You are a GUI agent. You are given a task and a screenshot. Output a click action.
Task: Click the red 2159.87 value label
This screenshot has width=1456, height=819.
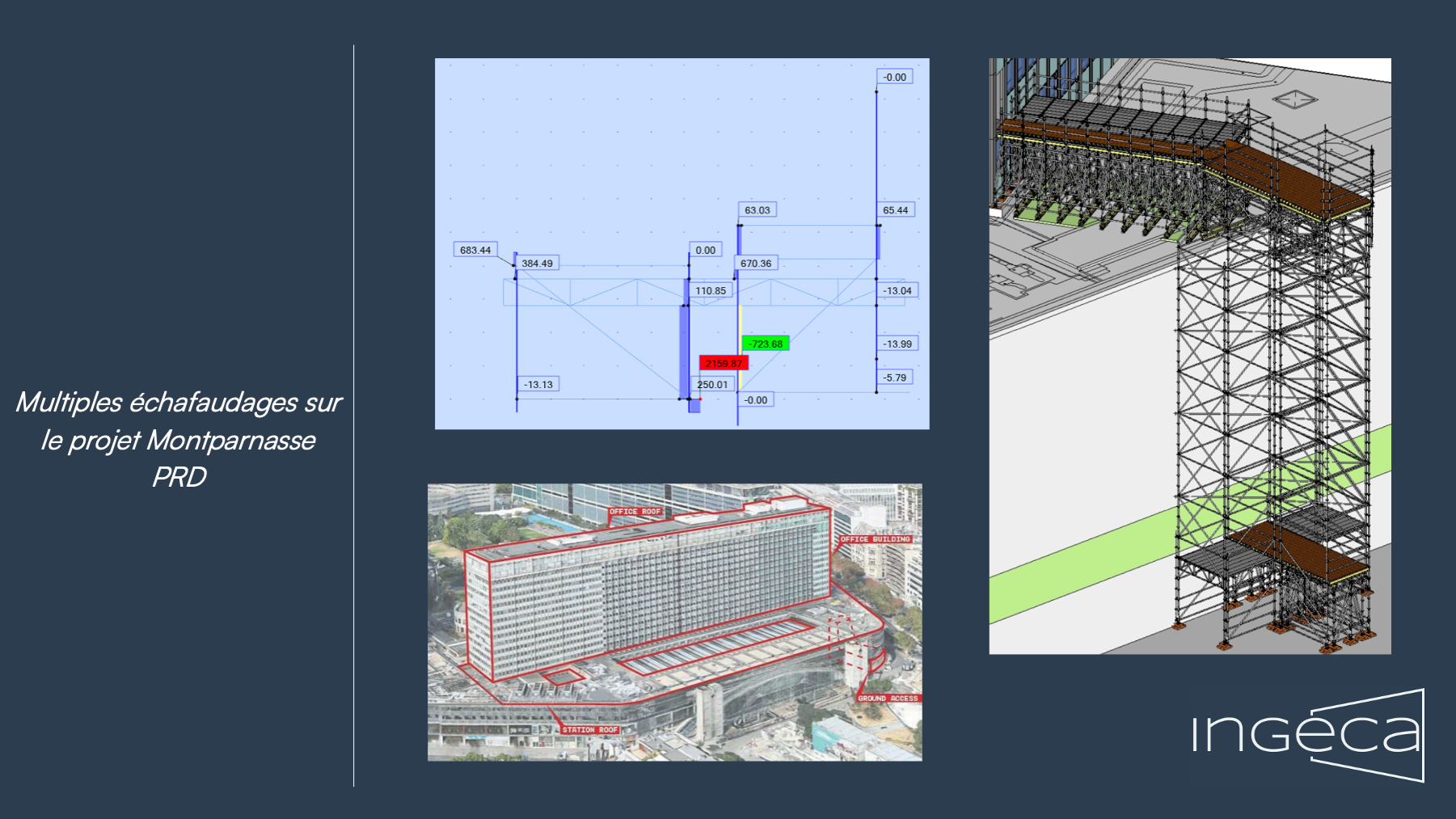point(723,364)
